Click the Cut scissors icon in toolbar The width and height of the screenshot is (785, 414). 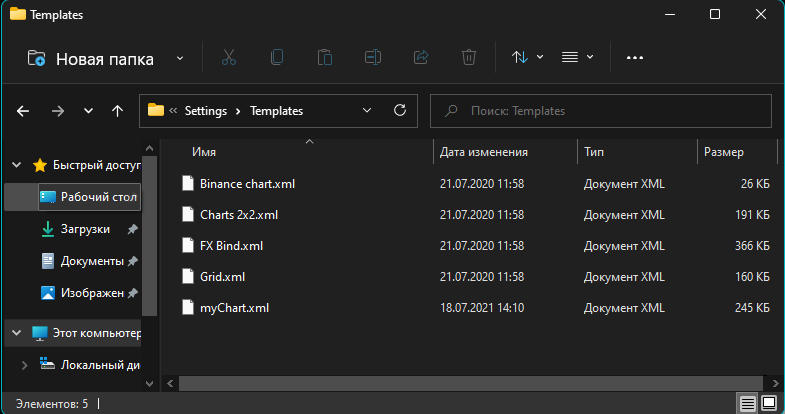click(228, 58)
